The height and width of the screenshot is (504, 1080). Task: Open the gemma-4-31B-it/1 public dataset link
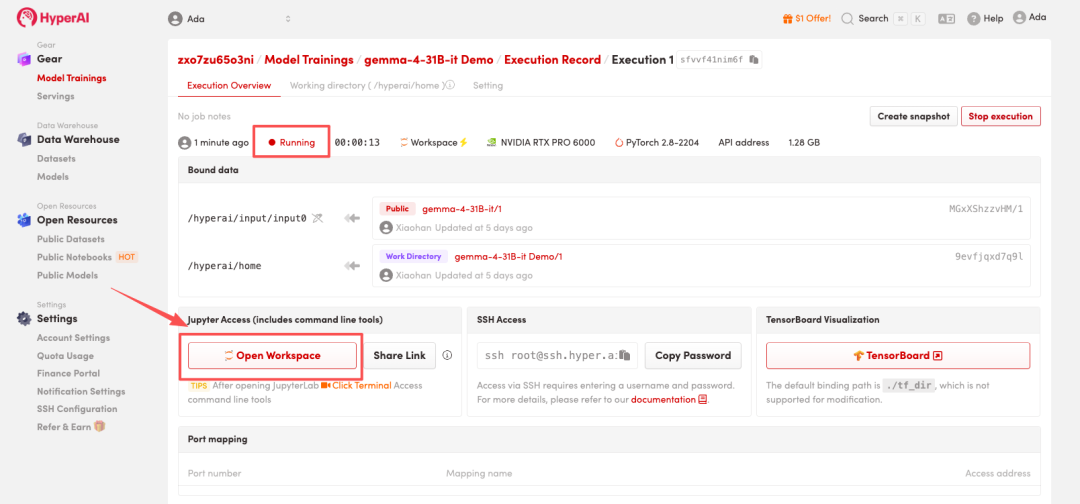coord(462,209)
